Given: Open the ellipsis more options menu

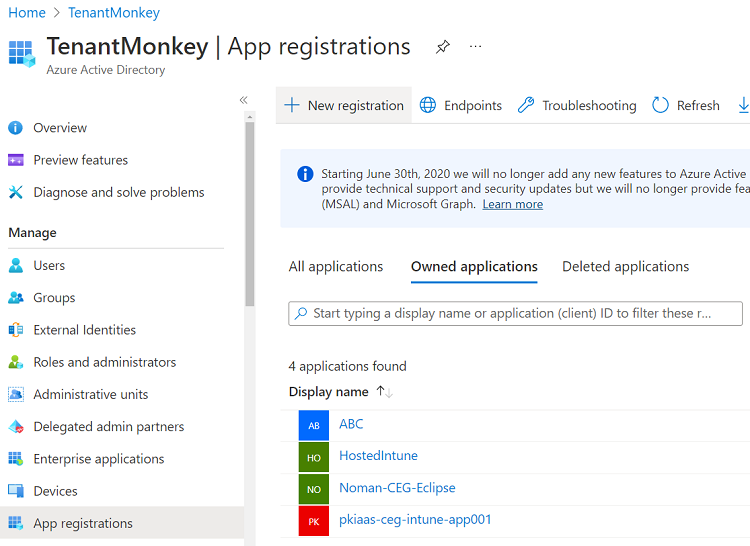Looking at the screenshot, I should pos(475,47).
